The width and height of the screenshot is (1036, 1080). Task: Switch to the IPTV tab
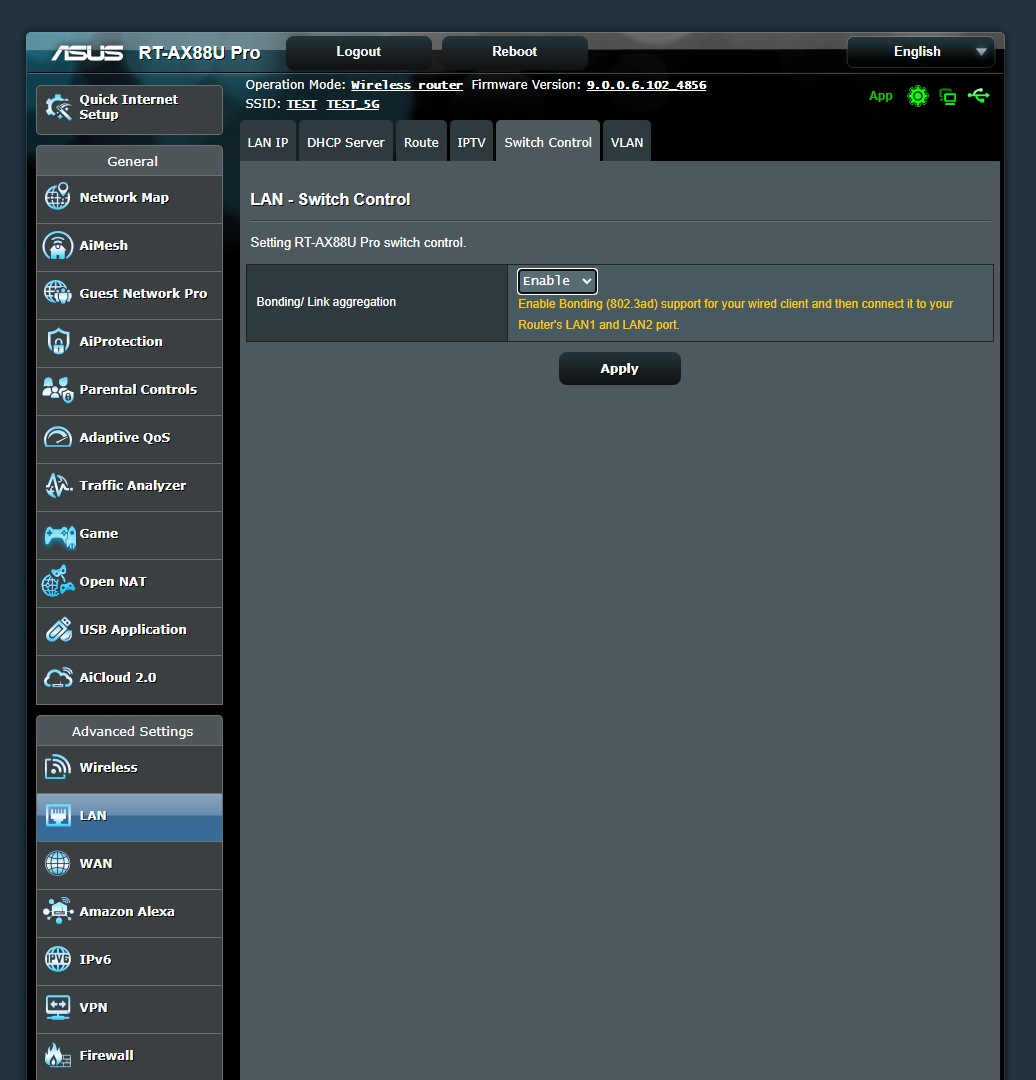471,143
